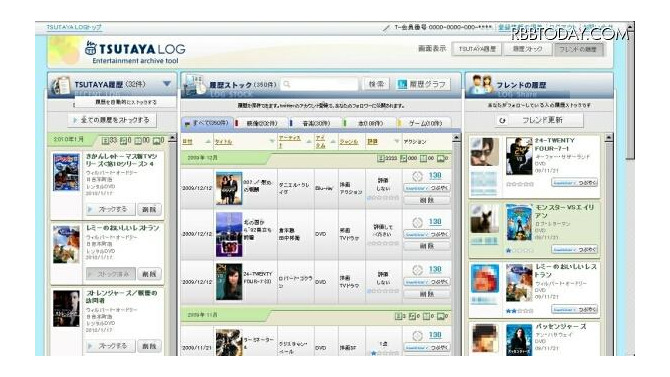Image resolution: width=670 pixels, height=377 pixels.
Task: Click inside the 履歴ストック search field
Action: (320, 84)
